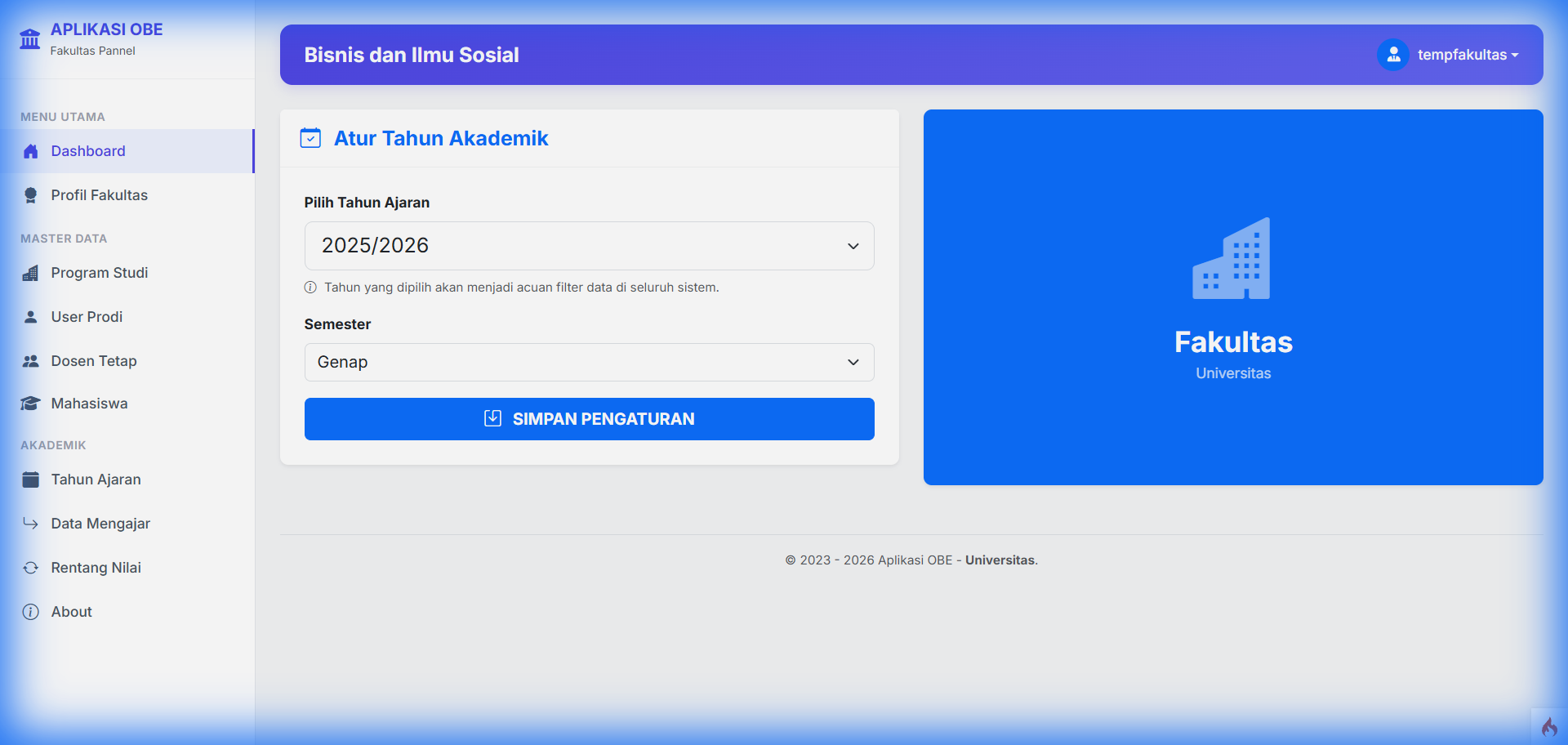Screen dimensions: 1568x745
Task: Go to User Prodi menu item
Action: [87, 317]
